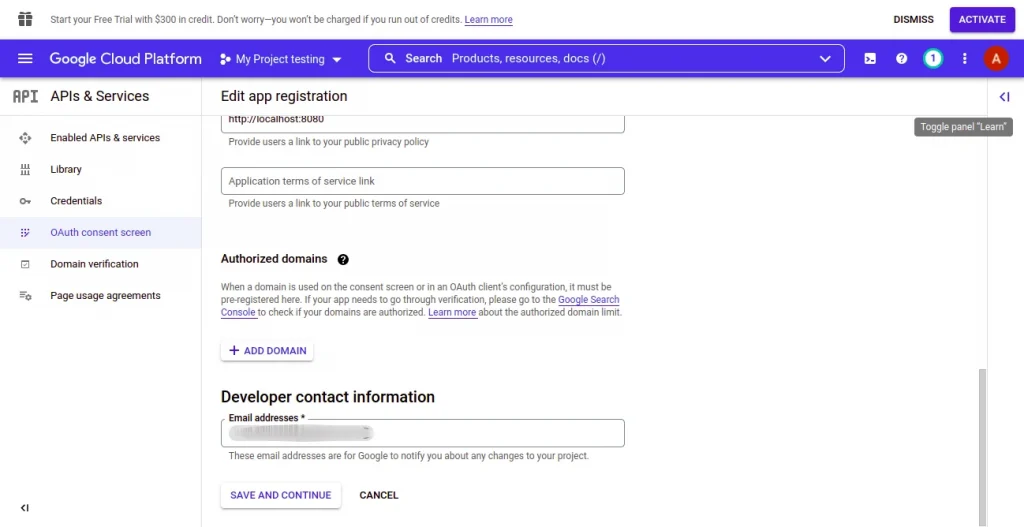Click the Authorized domains heading text
The width and height of the screenshot is (1024, 527).
point(274,259)
